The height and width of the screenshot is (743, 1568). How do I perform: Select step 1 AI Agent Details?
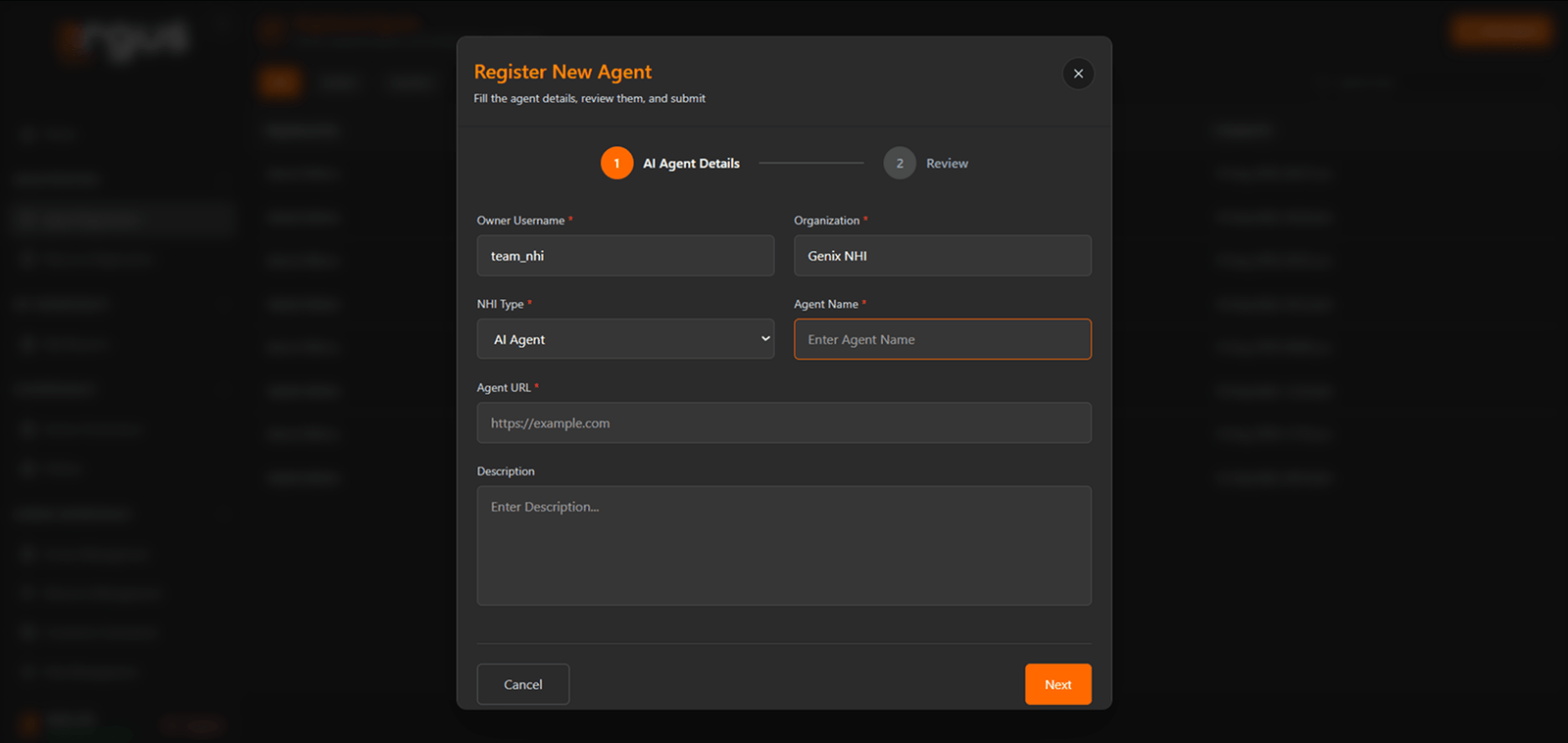click(670, 164)
